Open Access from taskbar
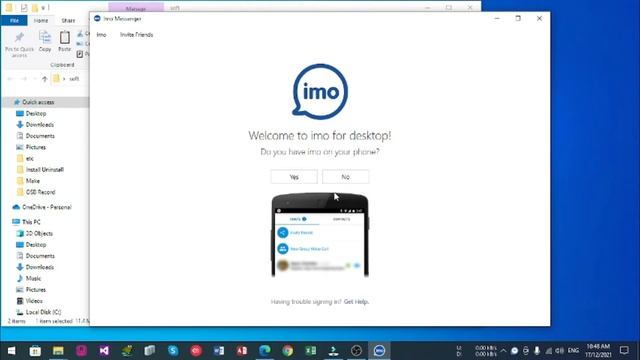The image size is (640, 360). 242,351
